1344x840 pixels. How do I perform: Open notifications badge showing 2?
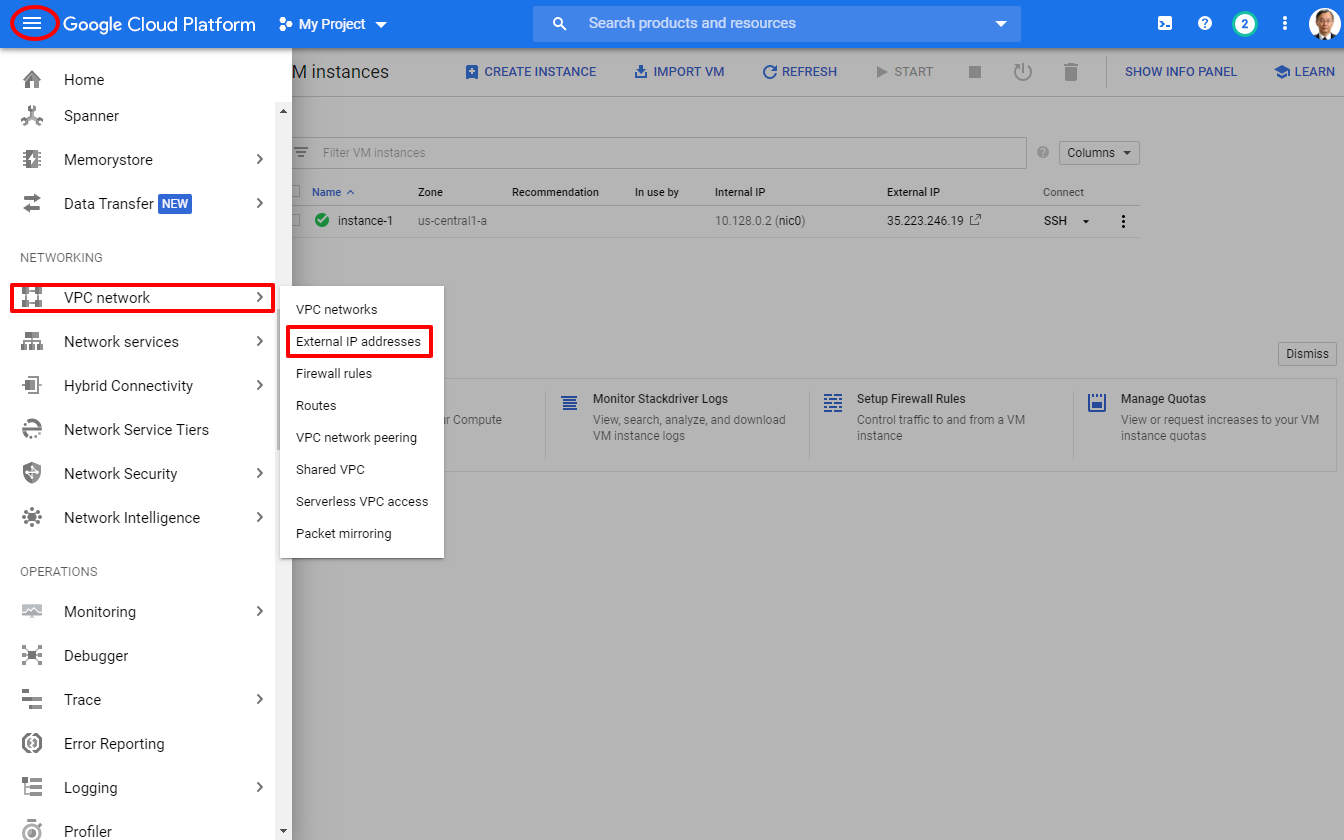[x=1245, y=24]
